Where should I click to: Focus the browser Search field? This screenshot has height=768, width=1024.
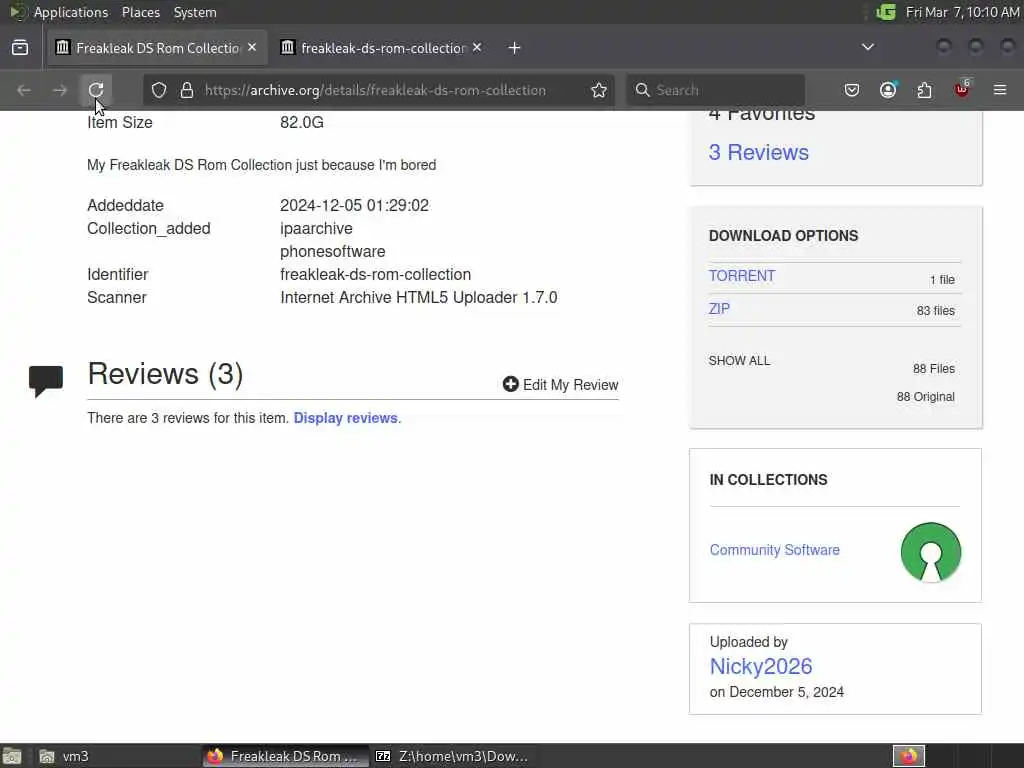[x=716, y=90]
